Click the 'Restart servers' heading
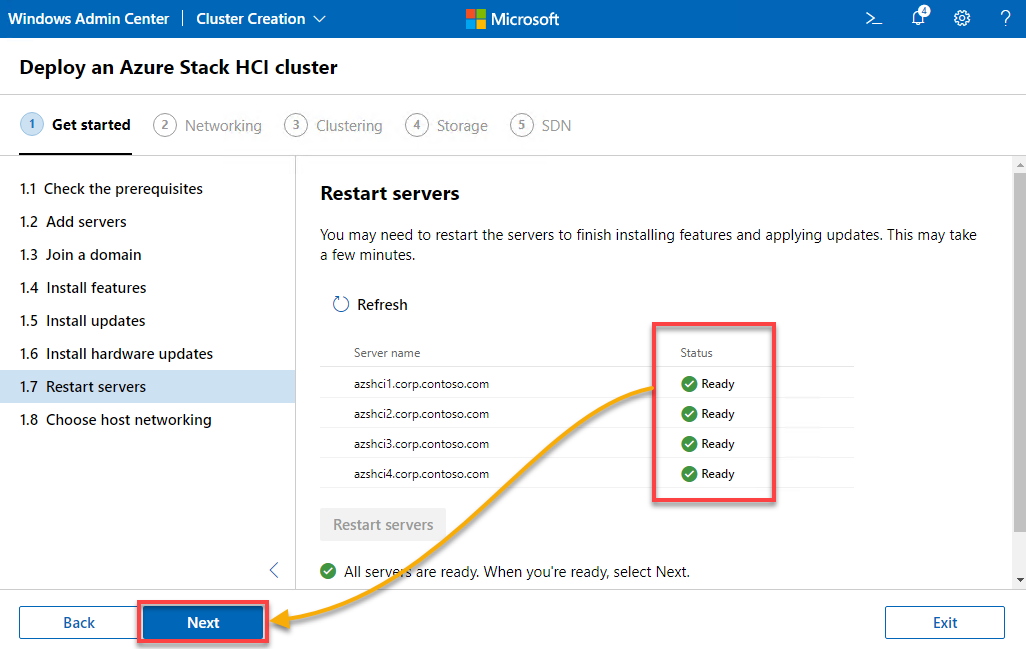 click(x=390, y=194)
